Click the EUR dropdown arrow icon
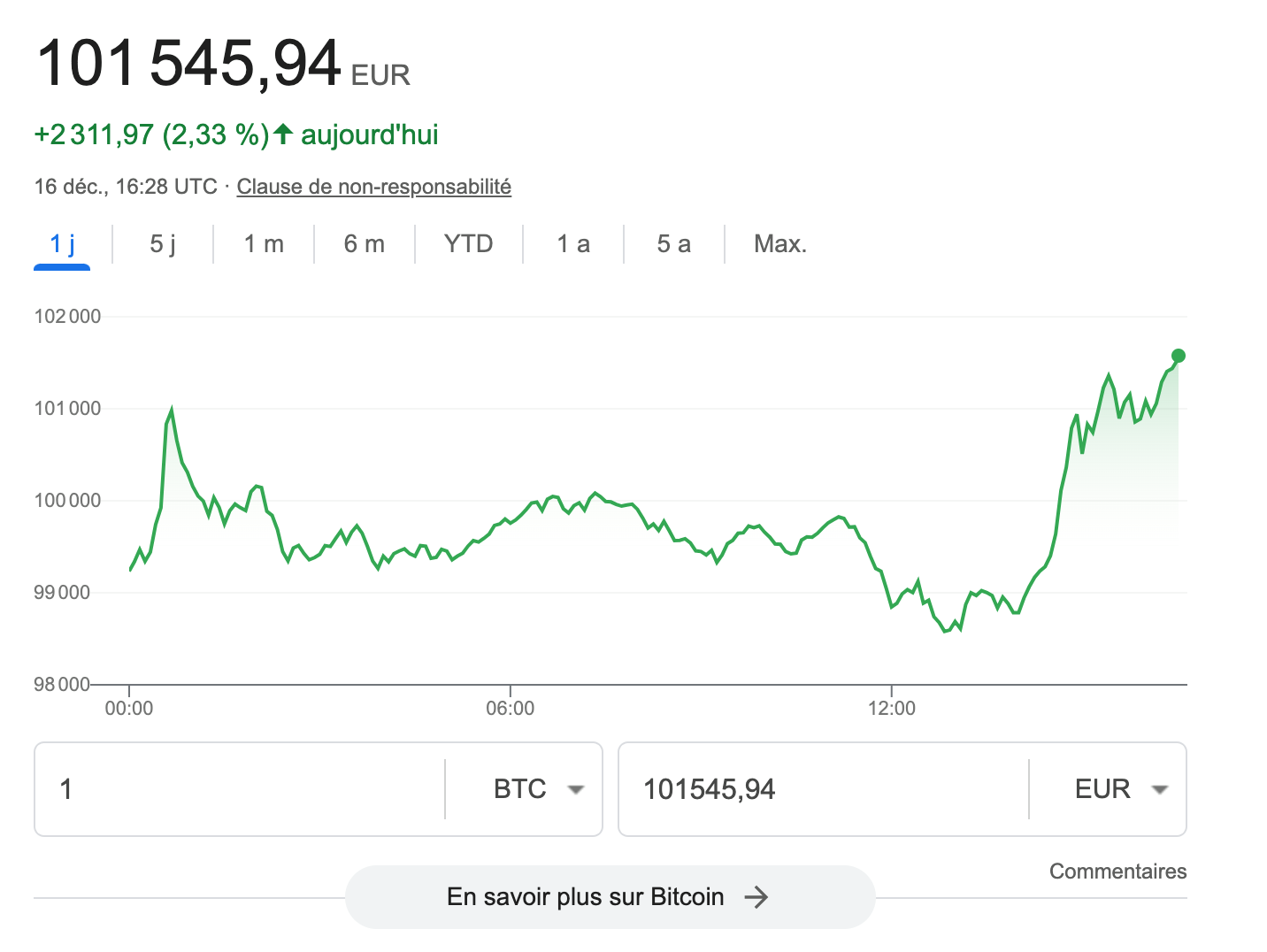This screenshot has height=952, width=1267. (1160, 789)
